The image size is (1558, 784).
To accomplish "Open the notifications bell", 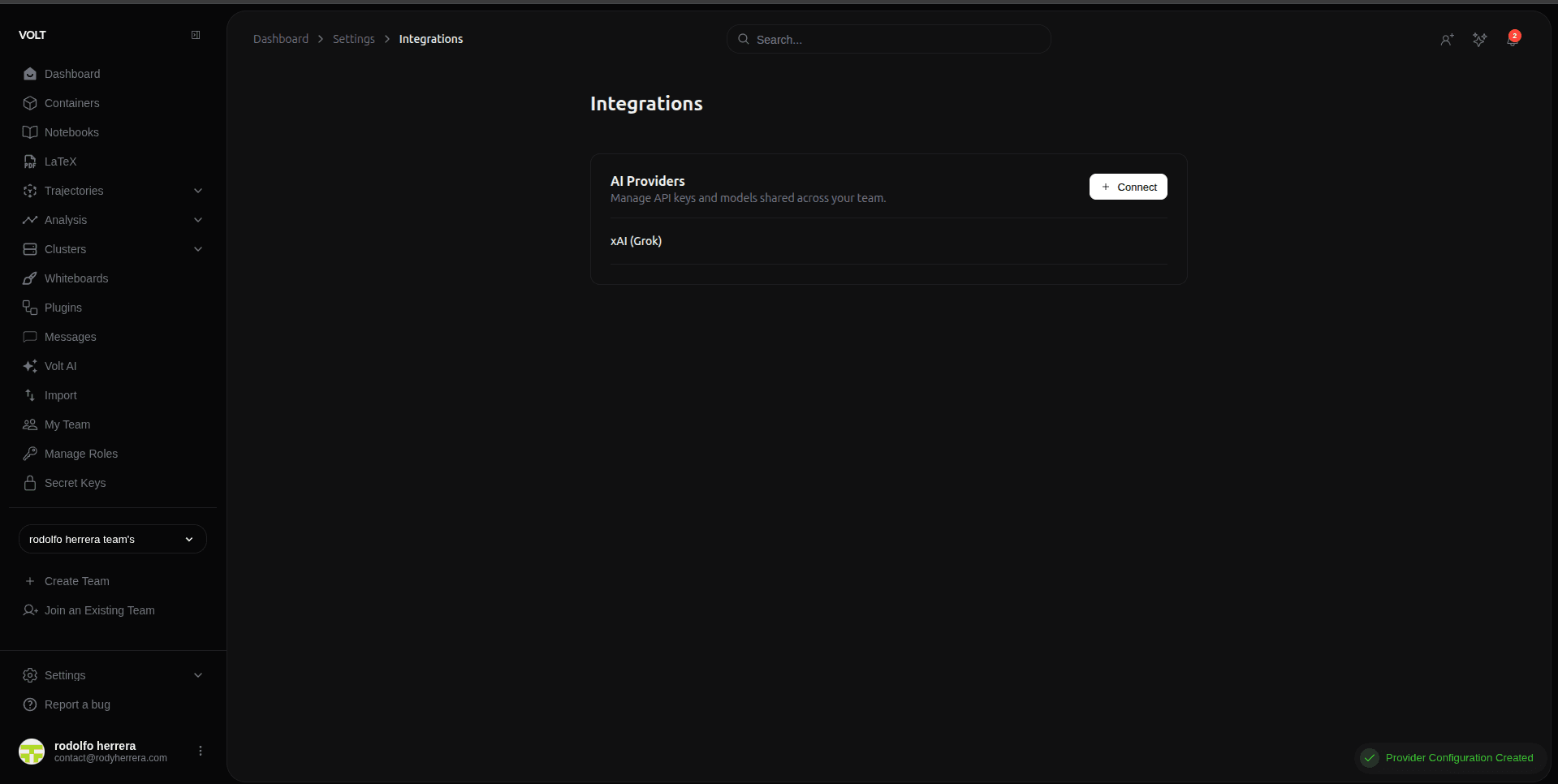I will click(x=1513, y=40).
